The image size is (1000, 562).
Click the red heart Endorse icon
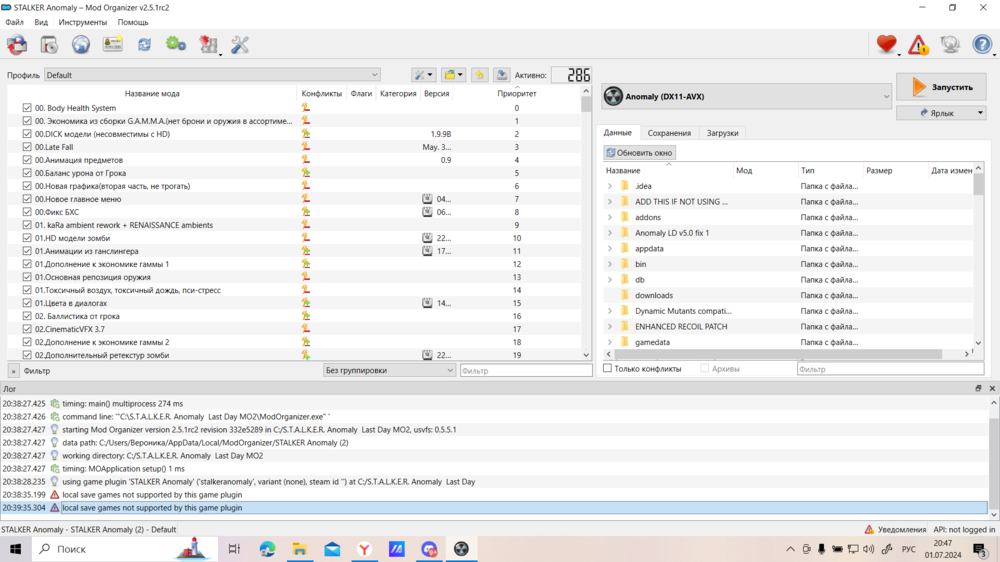pos(886,45)
